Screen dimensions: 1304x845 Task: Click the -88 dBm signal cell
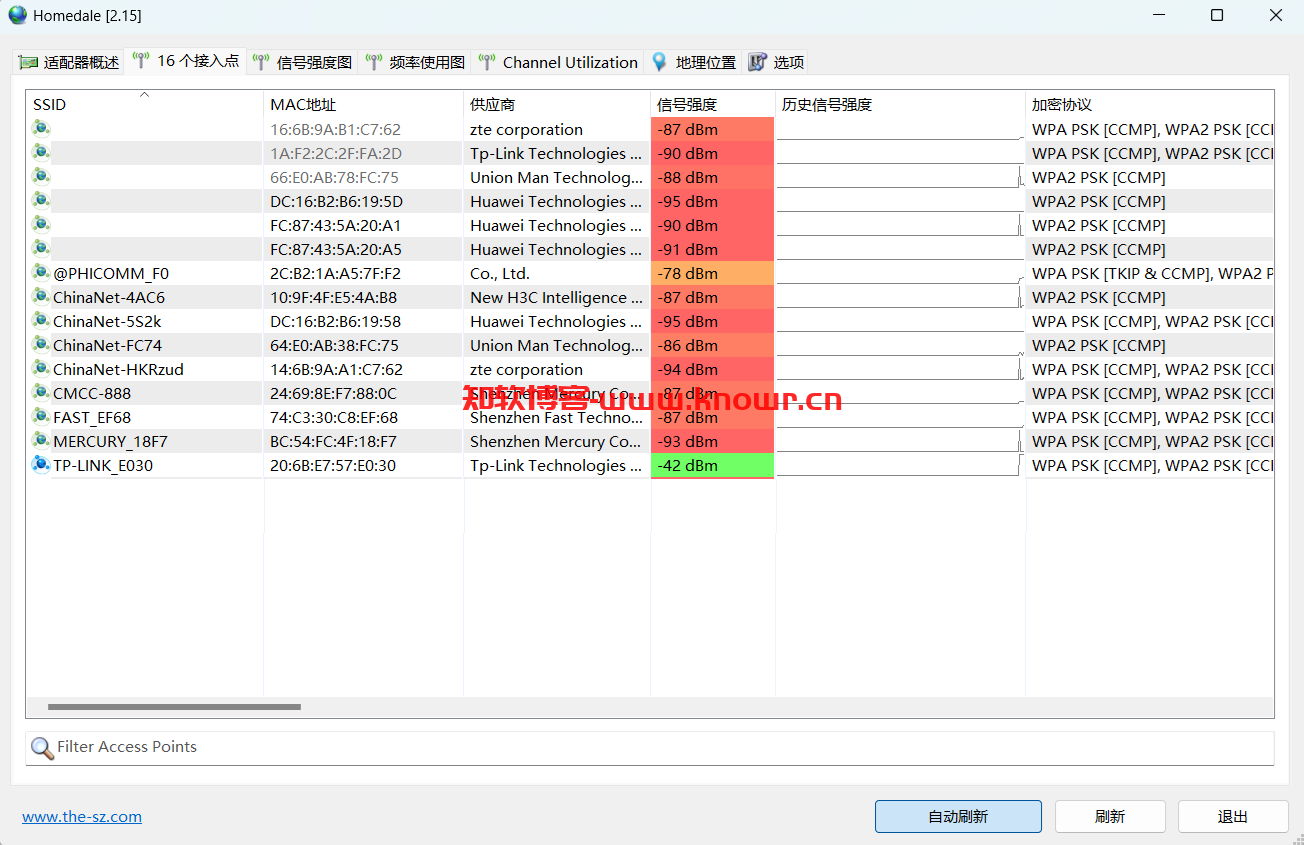pos(713,177)
